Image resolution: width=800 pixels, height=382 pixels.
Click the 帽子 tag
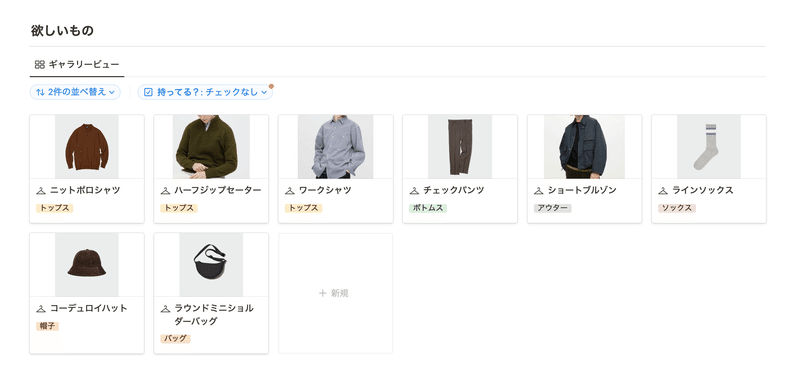click(47, 326)
